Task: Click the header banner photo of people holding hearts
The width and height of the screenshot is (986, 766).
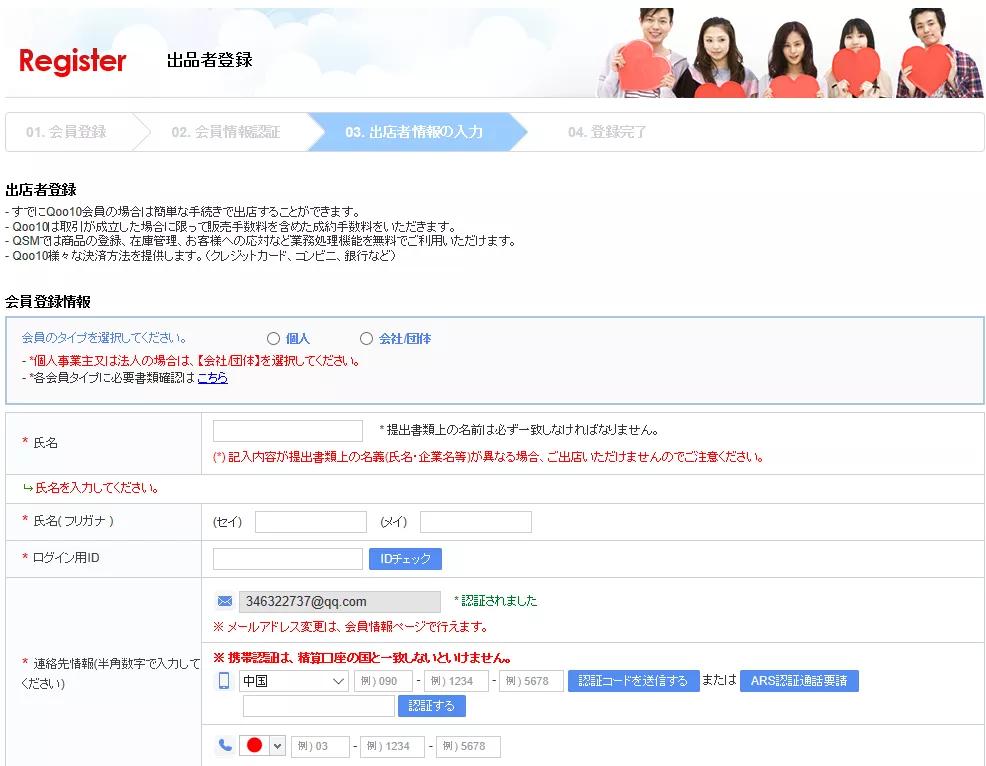Action: 789,53
